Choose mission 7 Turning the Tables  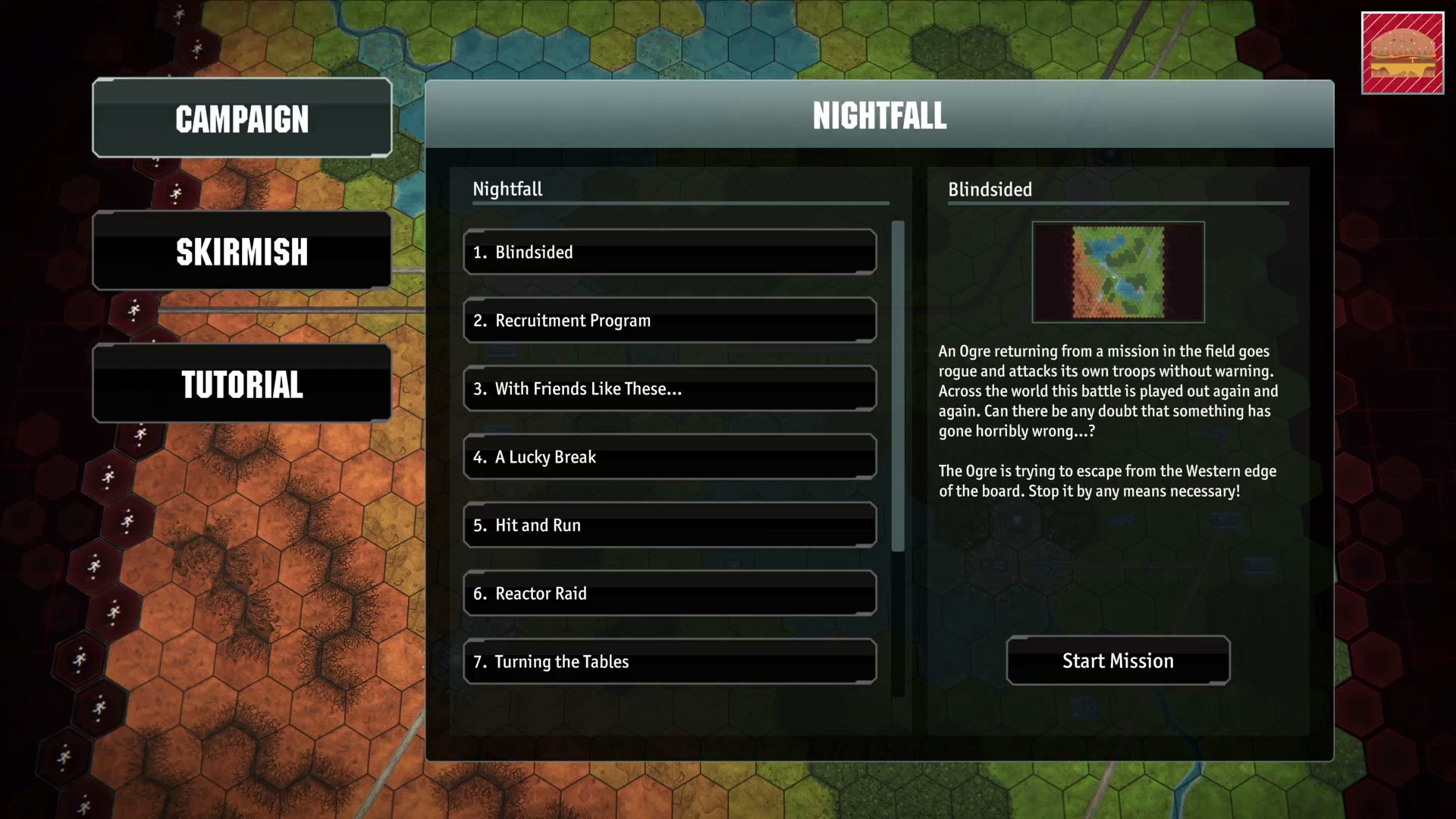click(x=669, y=661)
